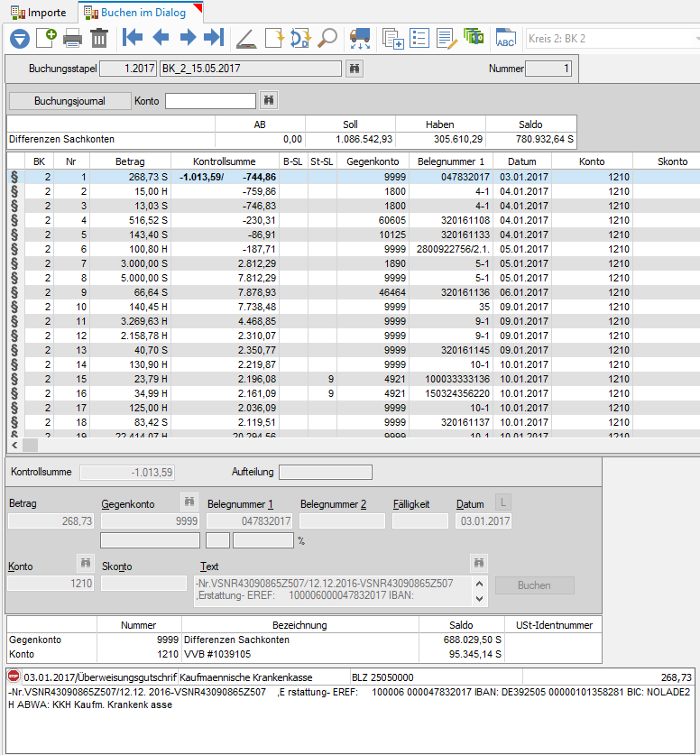Click the document with pencil icon
The height and width of the screenshot is (755, 700).
[446, 39]
